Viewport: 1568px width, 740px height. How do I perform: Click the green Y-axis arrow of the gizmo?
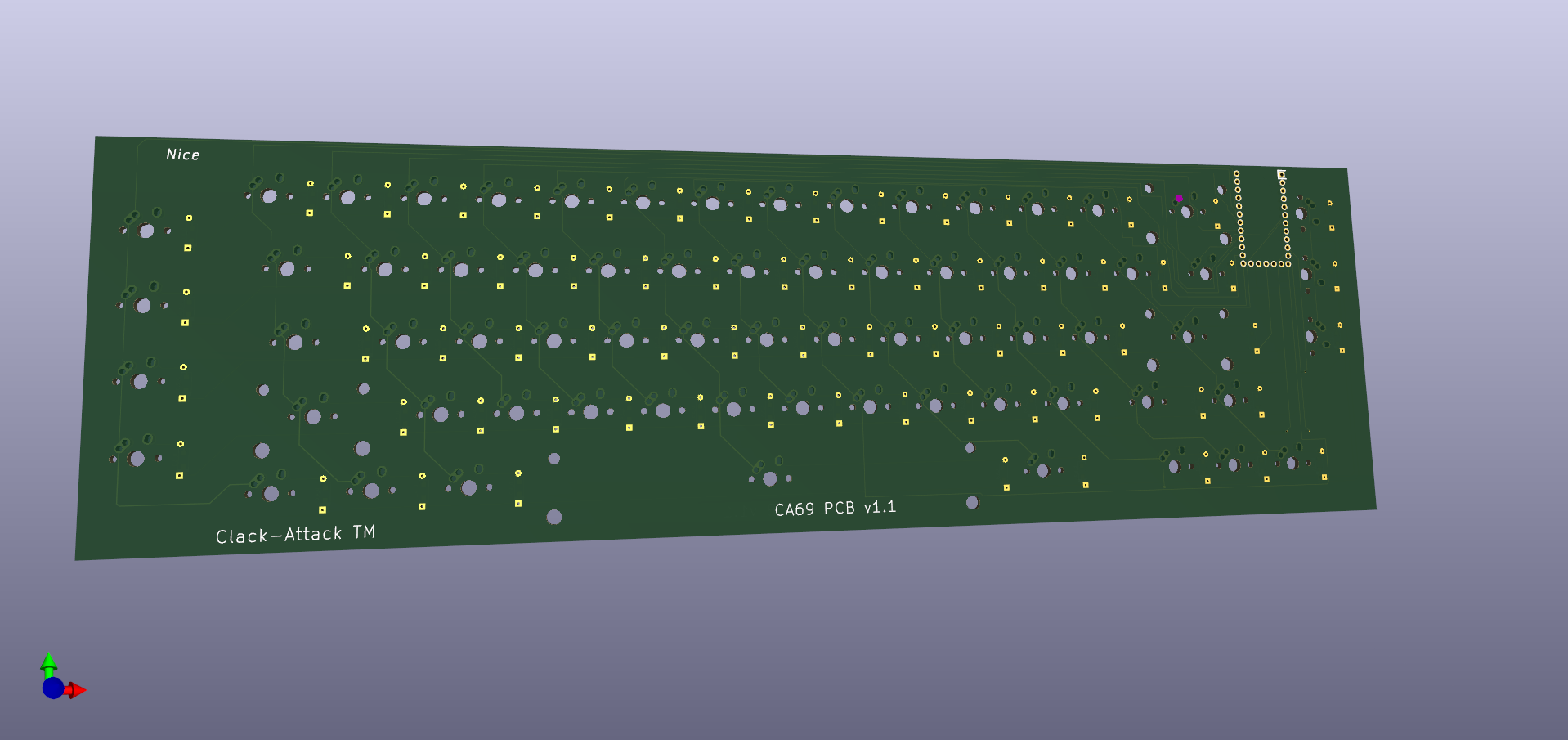(49, 662)
